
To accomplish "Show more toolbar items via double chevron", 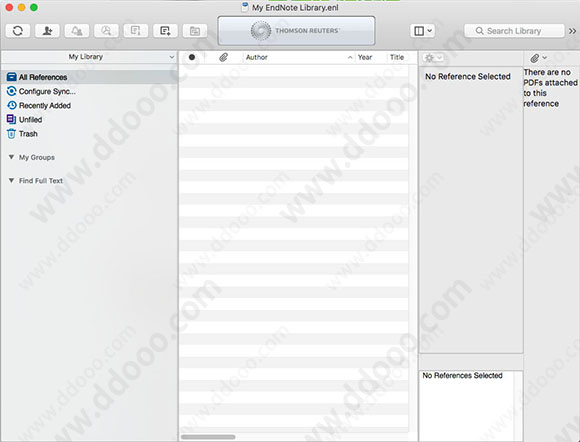I will pyautogui.click(x=572, y=31).
